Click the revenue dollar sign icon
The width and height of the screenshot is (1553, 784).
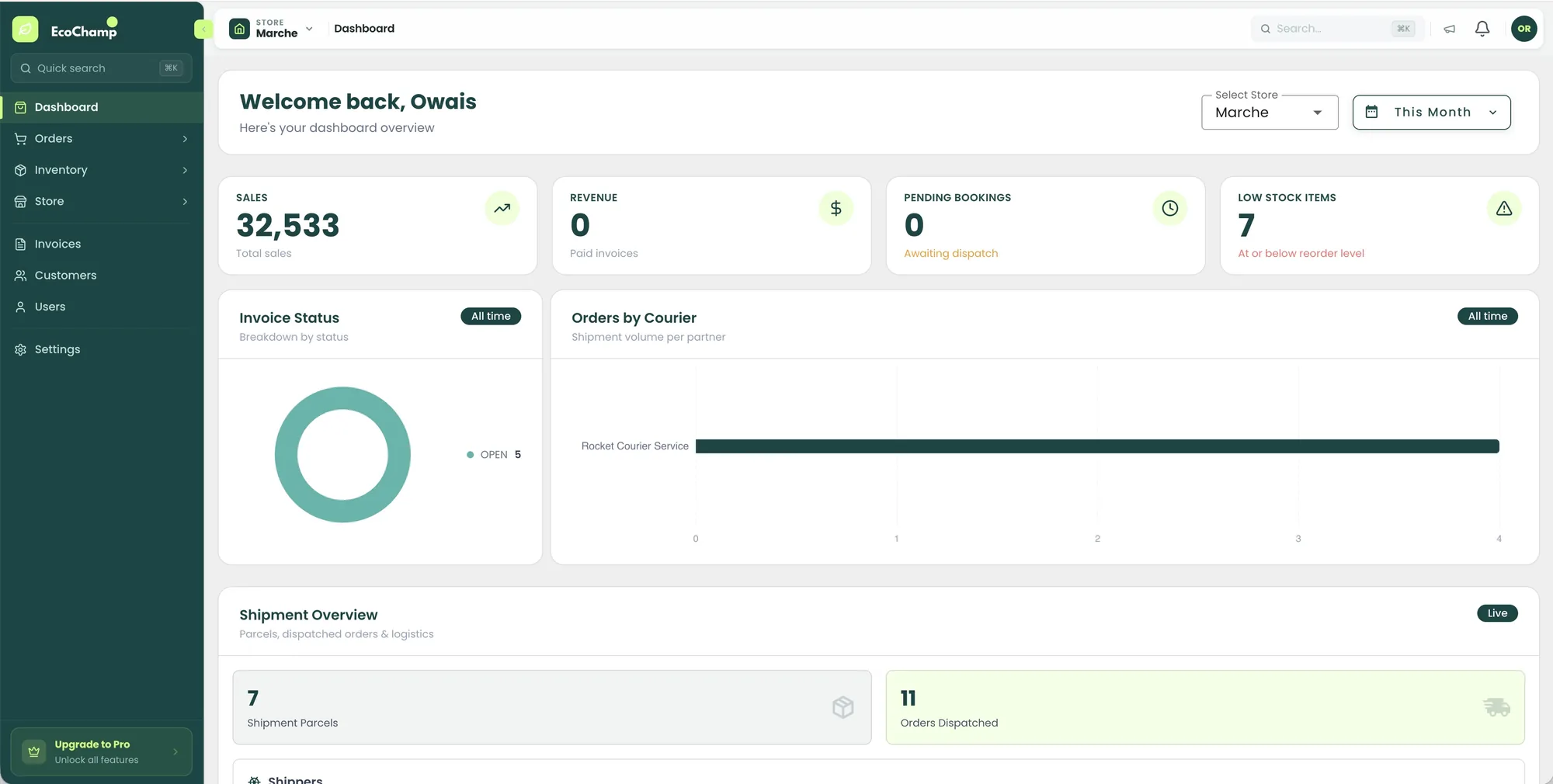(836, 208)
